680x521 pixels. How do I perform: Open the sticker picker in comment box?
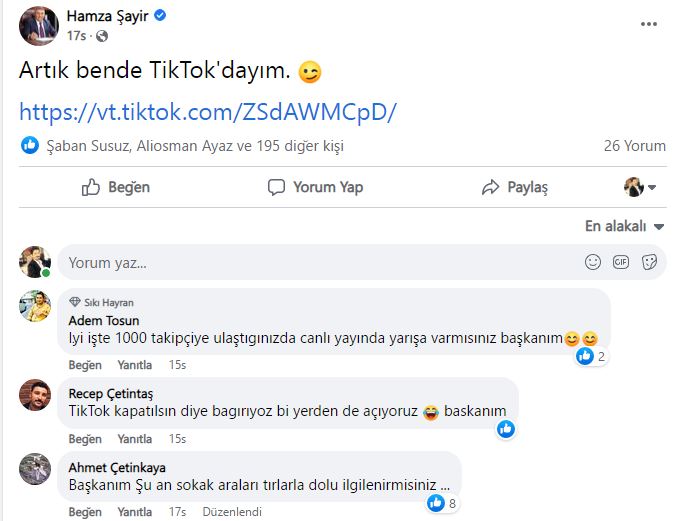[x=649, y=262]
